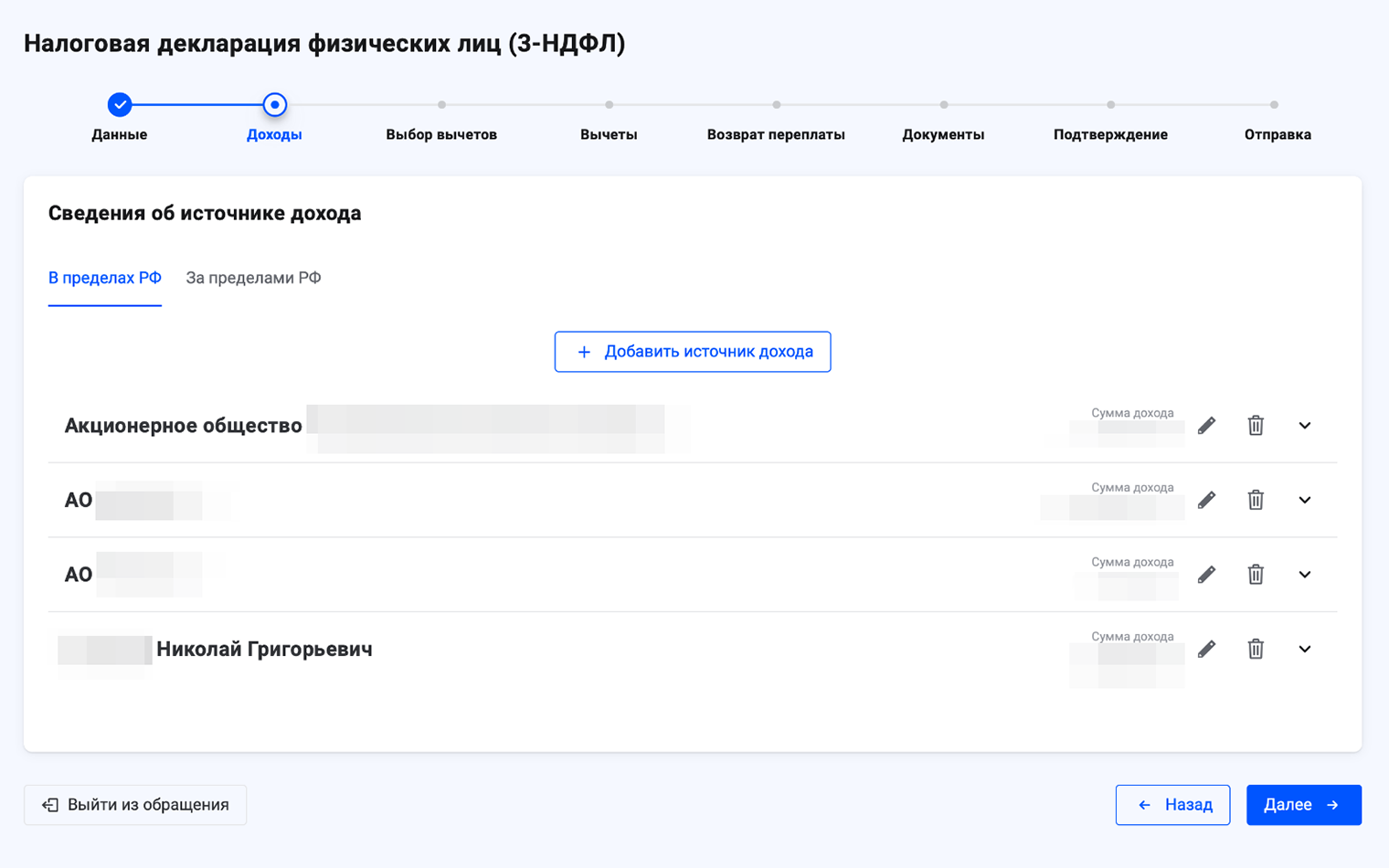Proceed with the Далее button
The width and height of the screenshot is (1389, 868).
pyautogui.click(x=1303, y=805)
